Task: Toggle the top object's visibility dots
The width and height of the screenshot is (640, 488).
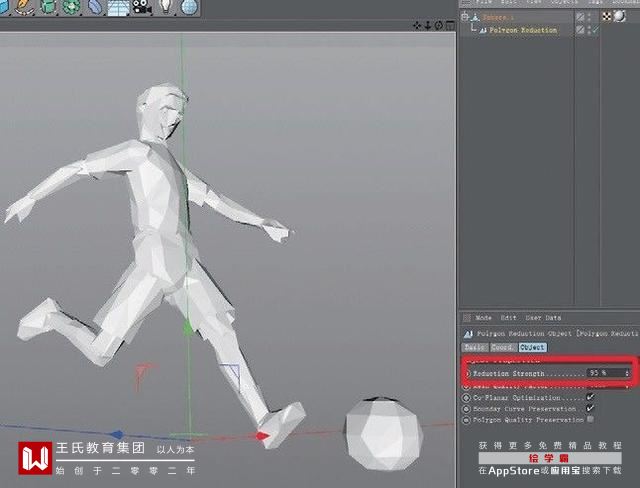Action: pos(589,17)
